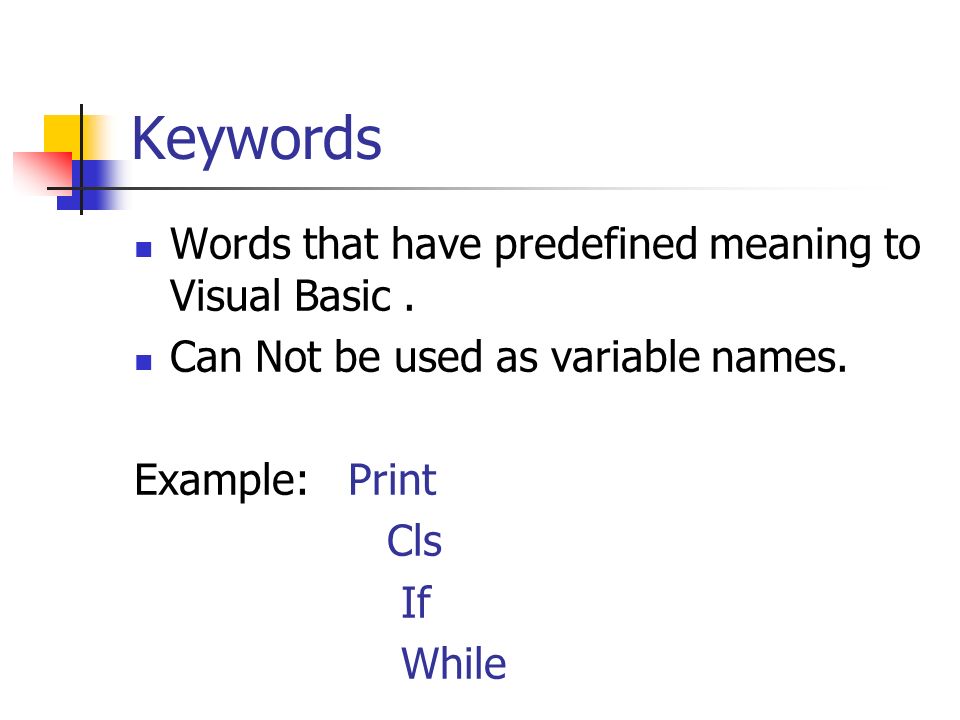Select the 'Print' keyword example
The image size is (960, 720).
392,479
